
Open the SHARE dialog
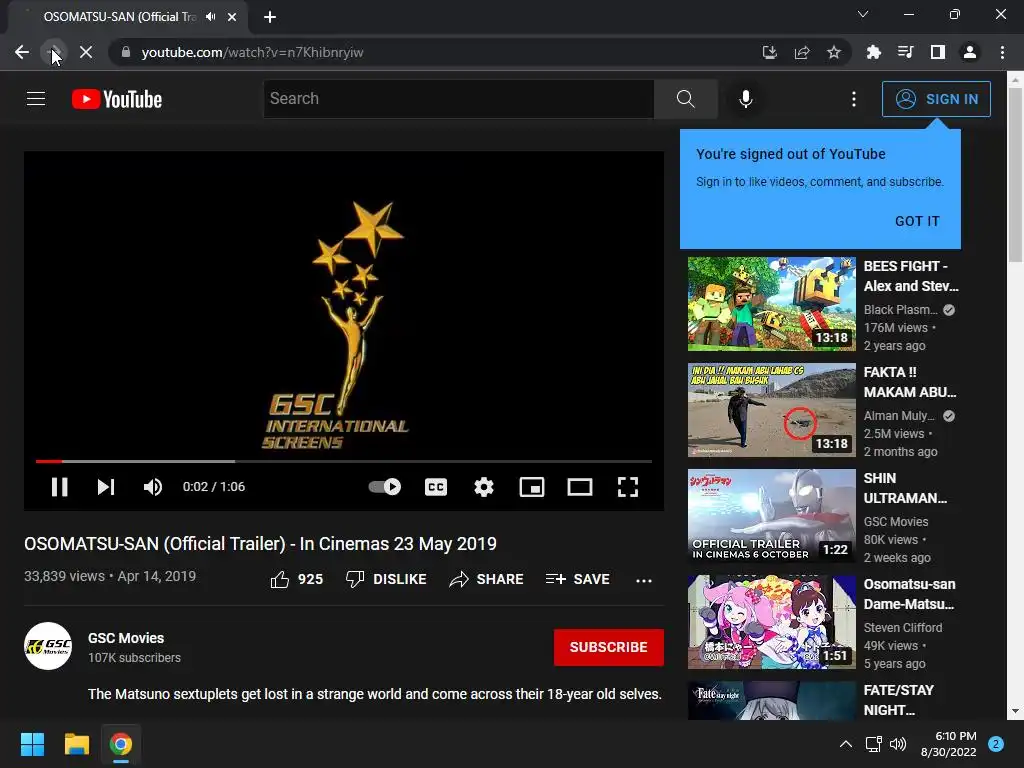click(486, 579)
